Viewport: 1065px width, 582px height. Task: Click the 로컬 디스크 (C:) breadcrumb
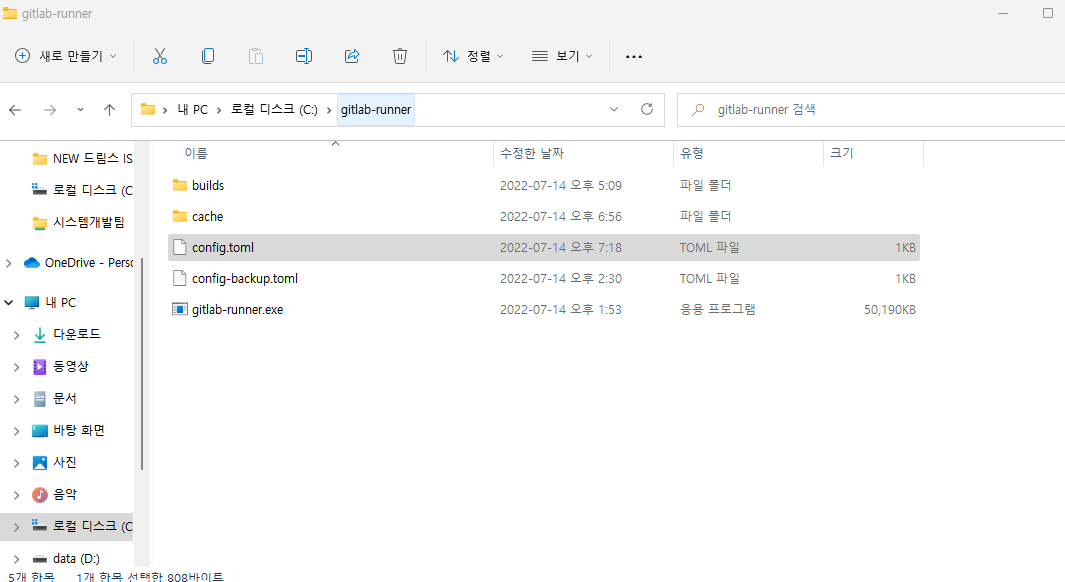[274, 109]
